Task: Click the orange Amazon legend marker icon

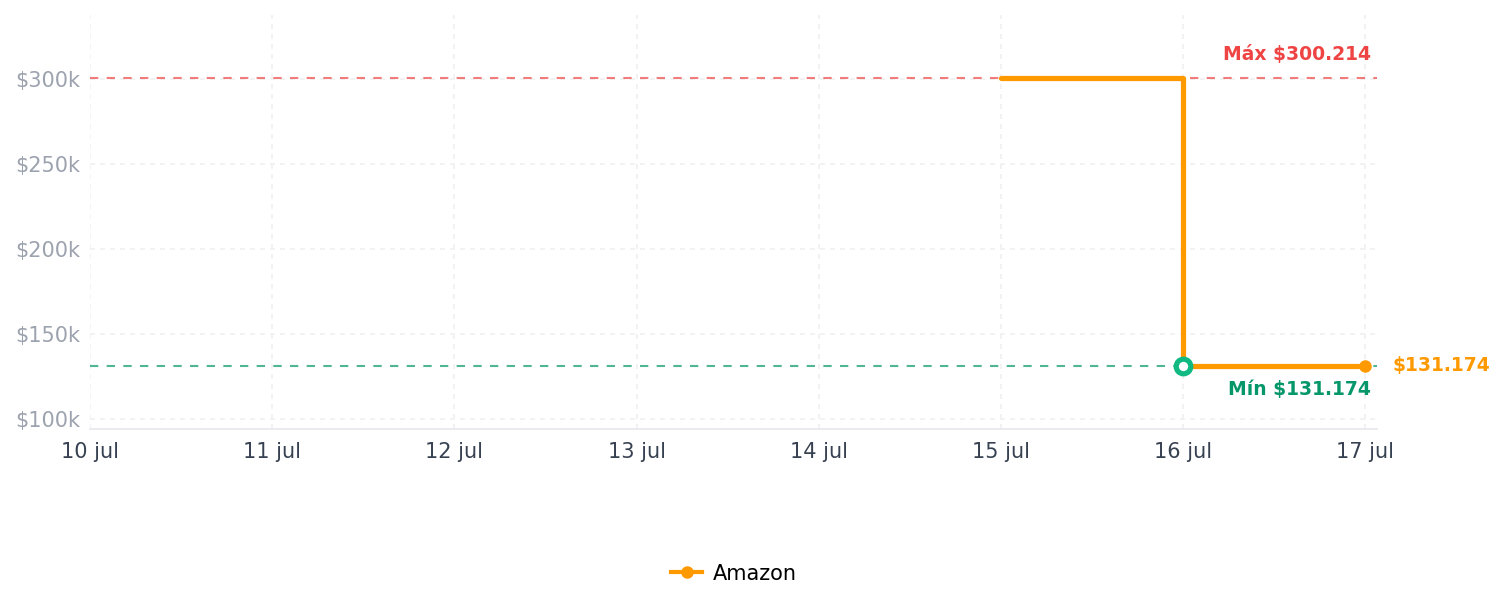Action: [x=687, y=572]
